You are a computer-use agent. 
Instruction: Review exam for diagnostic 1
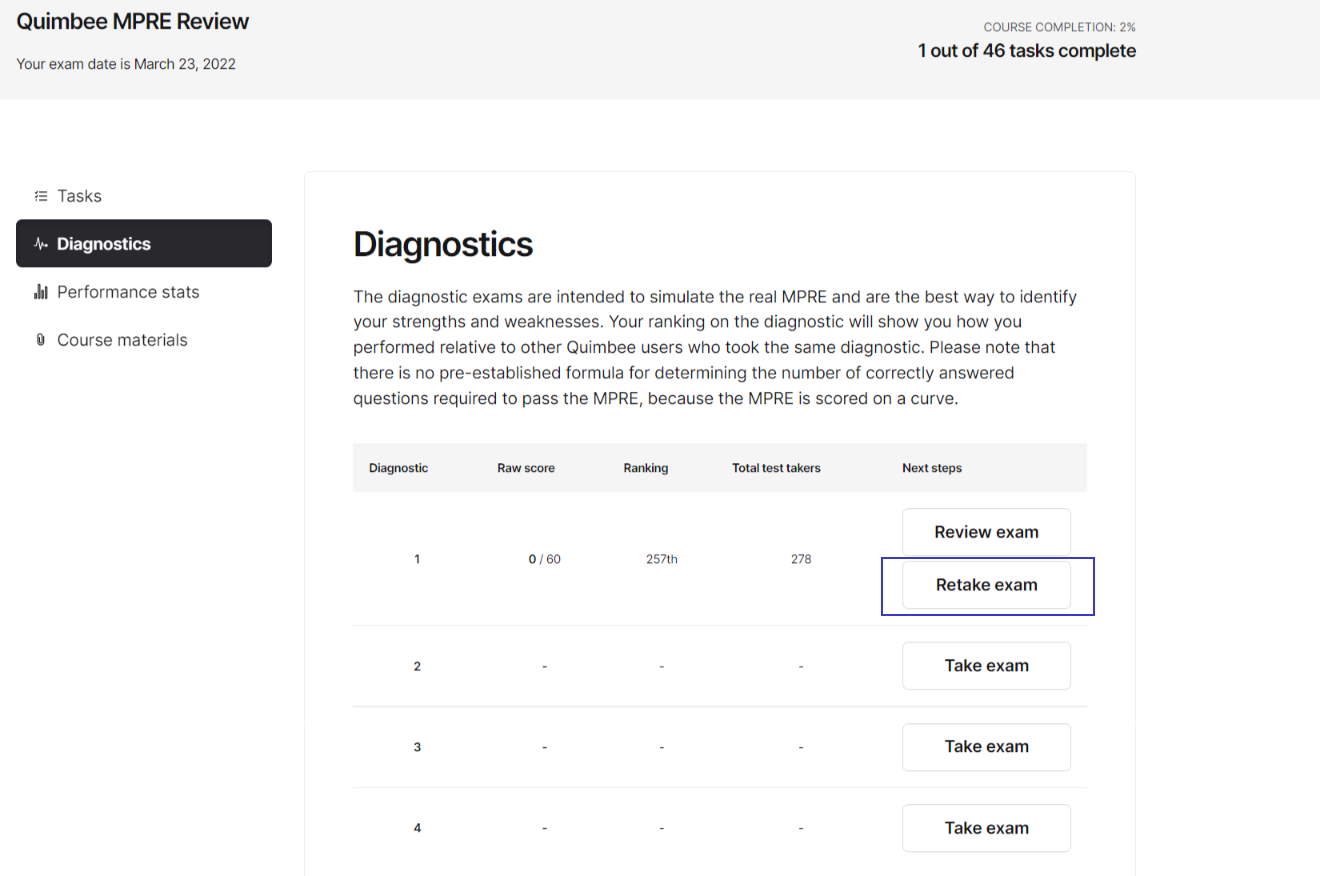coord(986,532)
